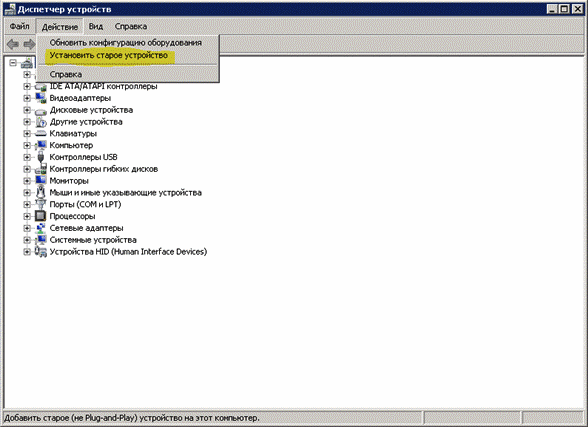Expand the Дисковые устройства node
The height and width of the screenshot is (427, 588).
point(27,110)
